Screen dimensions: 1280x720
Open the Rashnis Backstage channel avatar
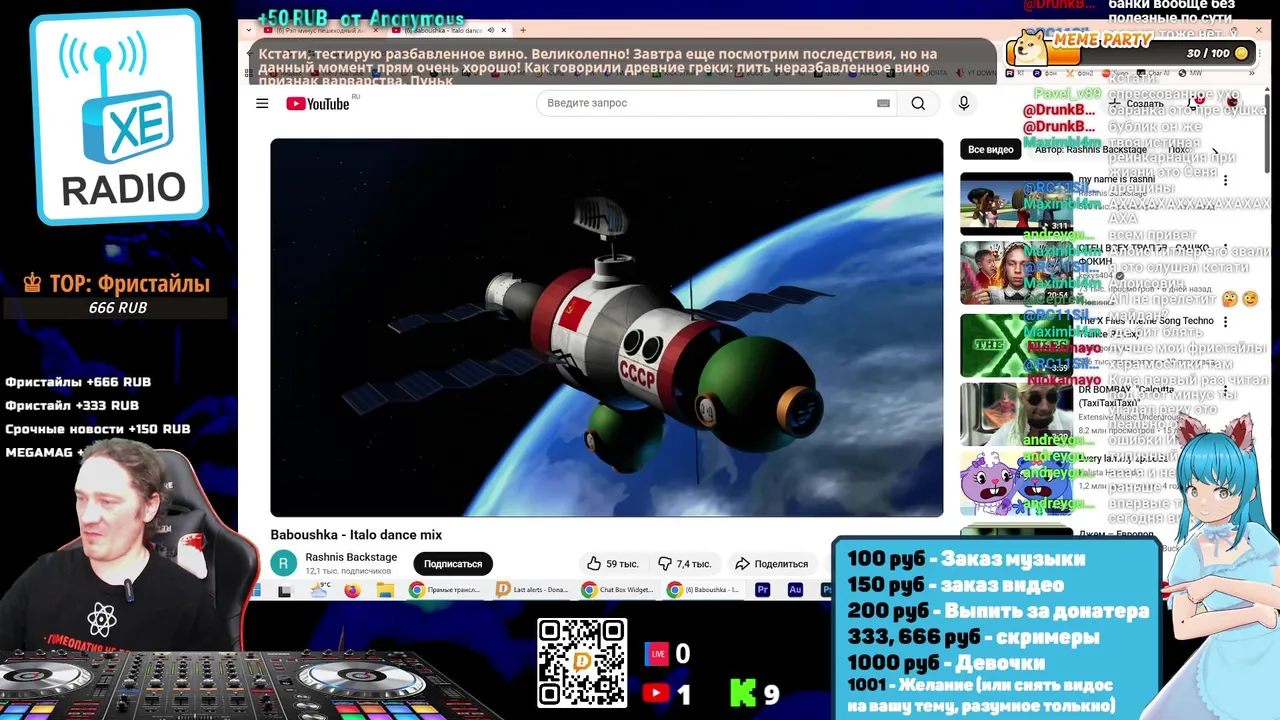284,564
